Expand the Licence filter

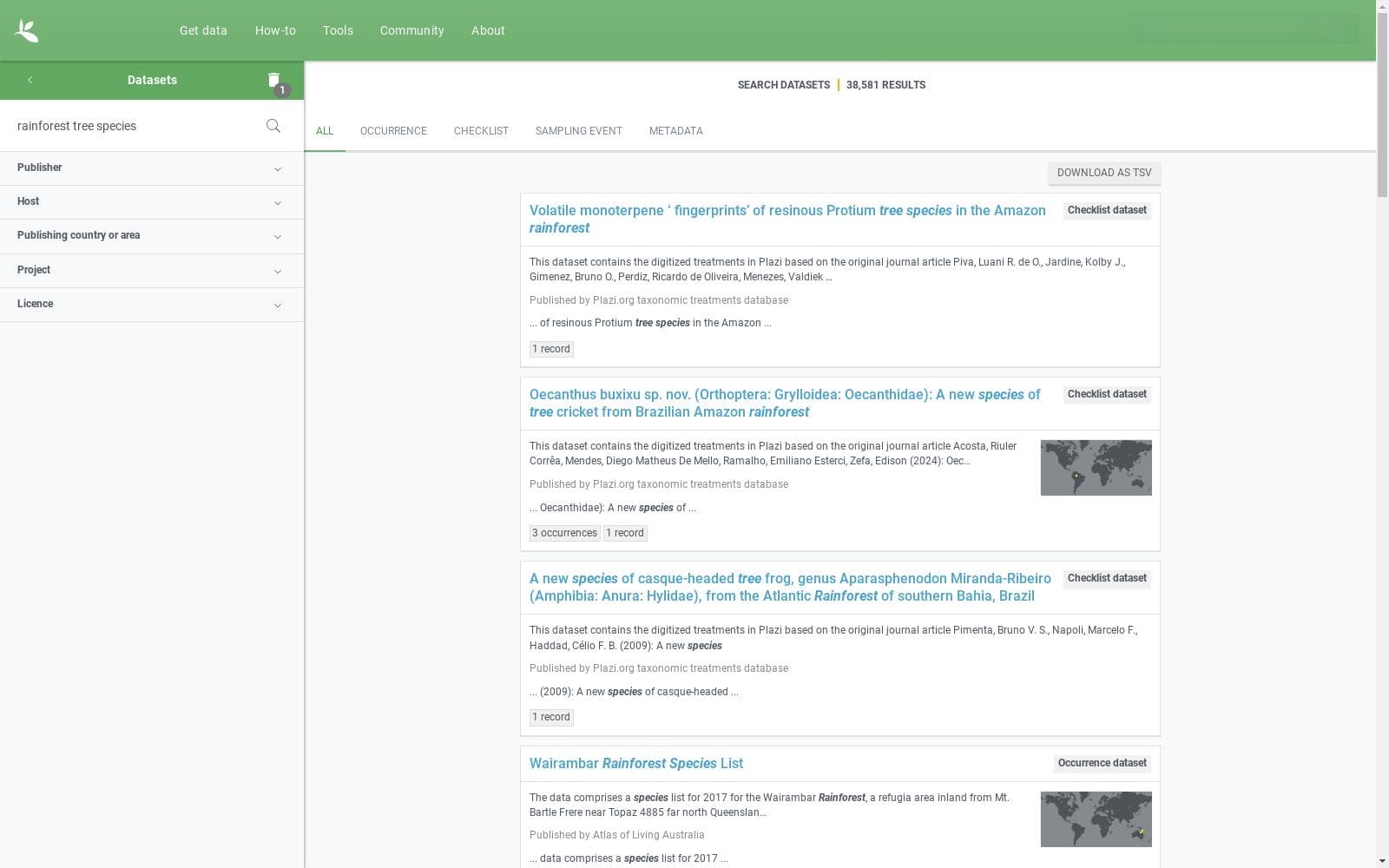[x=152, y=304]
